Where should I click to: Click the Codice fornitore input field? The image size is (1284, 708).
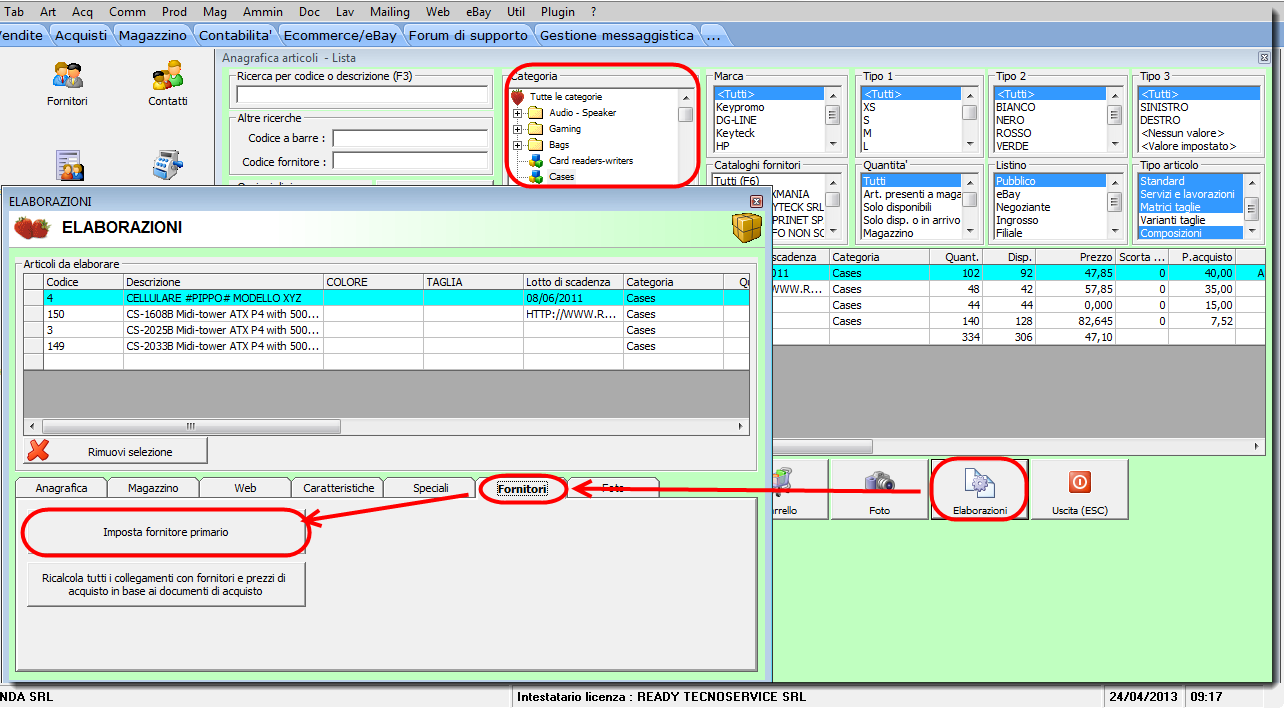pyautogui.click(x=410, y=161)
